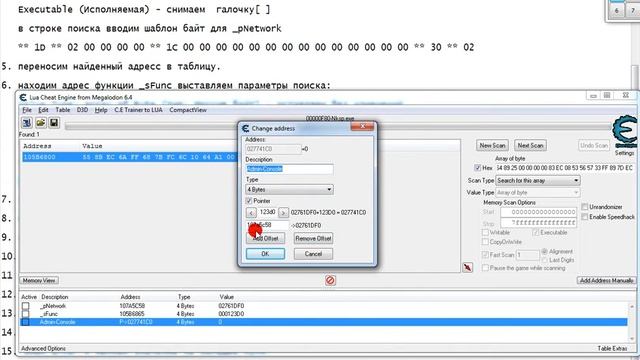
Task: Activate the _sFunc entry checkbox
Action: click(x=25, y=314)
